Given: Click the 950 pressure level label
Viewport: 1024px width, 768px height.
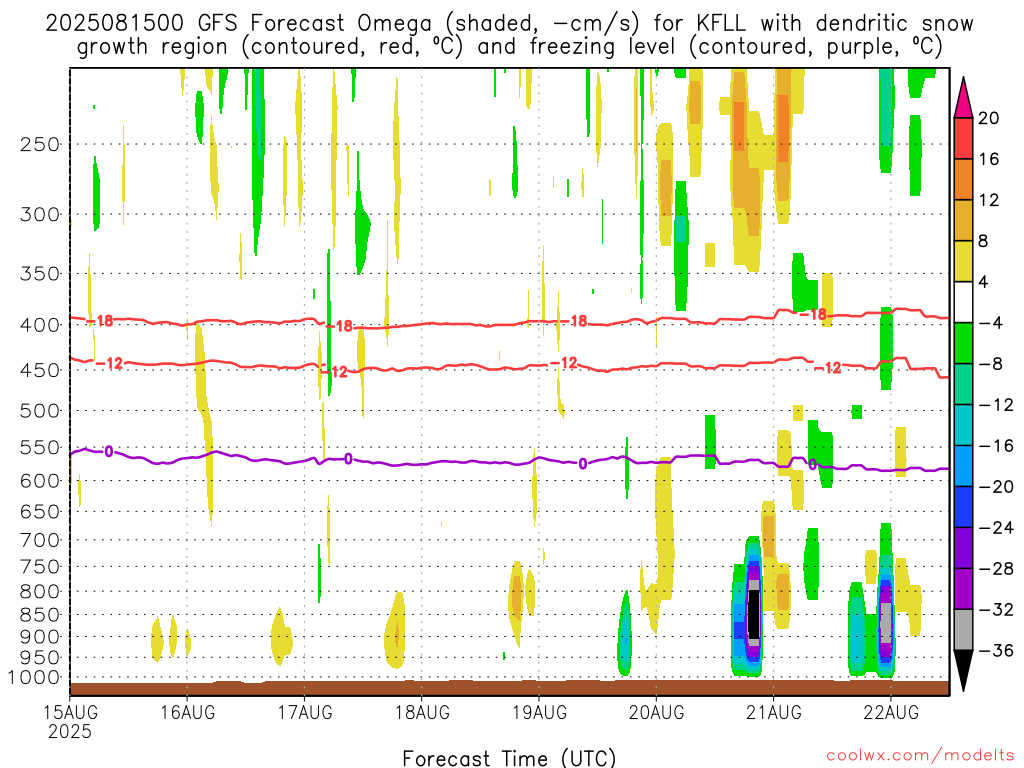Looking at the screenshot, I should [x=40, y=658].
